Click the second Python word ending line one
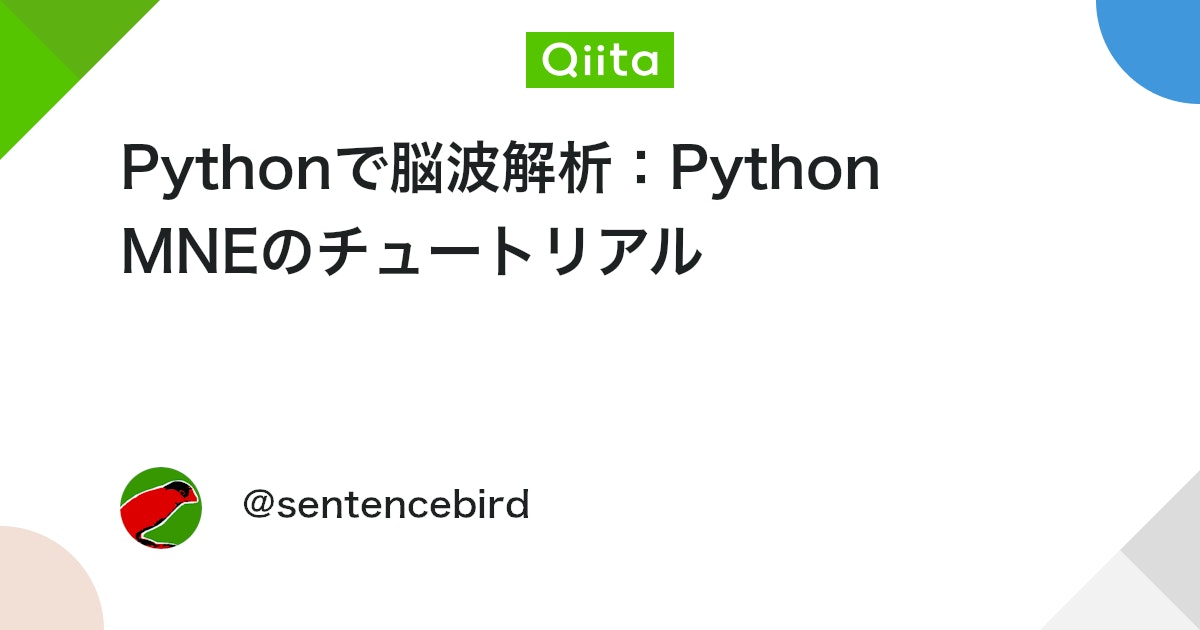The image size is (1200, 630). pyautogui.click(x=775, y=170)
